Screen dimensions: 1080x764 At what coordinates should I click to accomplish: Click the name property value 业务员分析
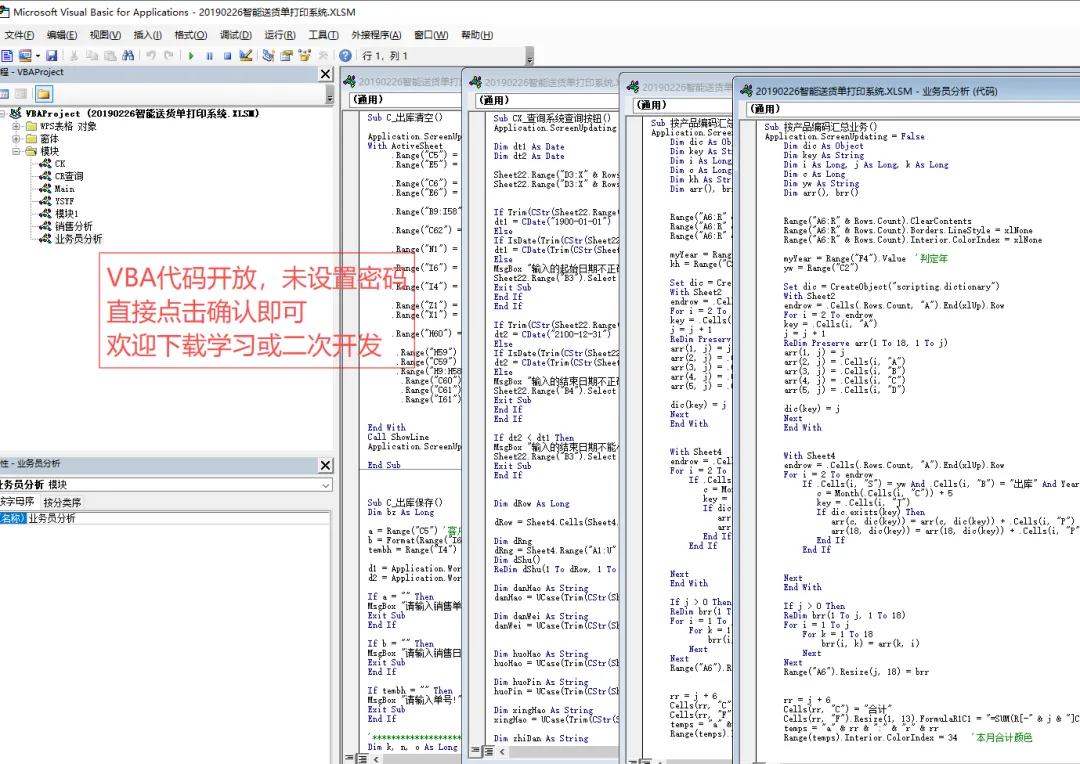(x=178, y=518)
